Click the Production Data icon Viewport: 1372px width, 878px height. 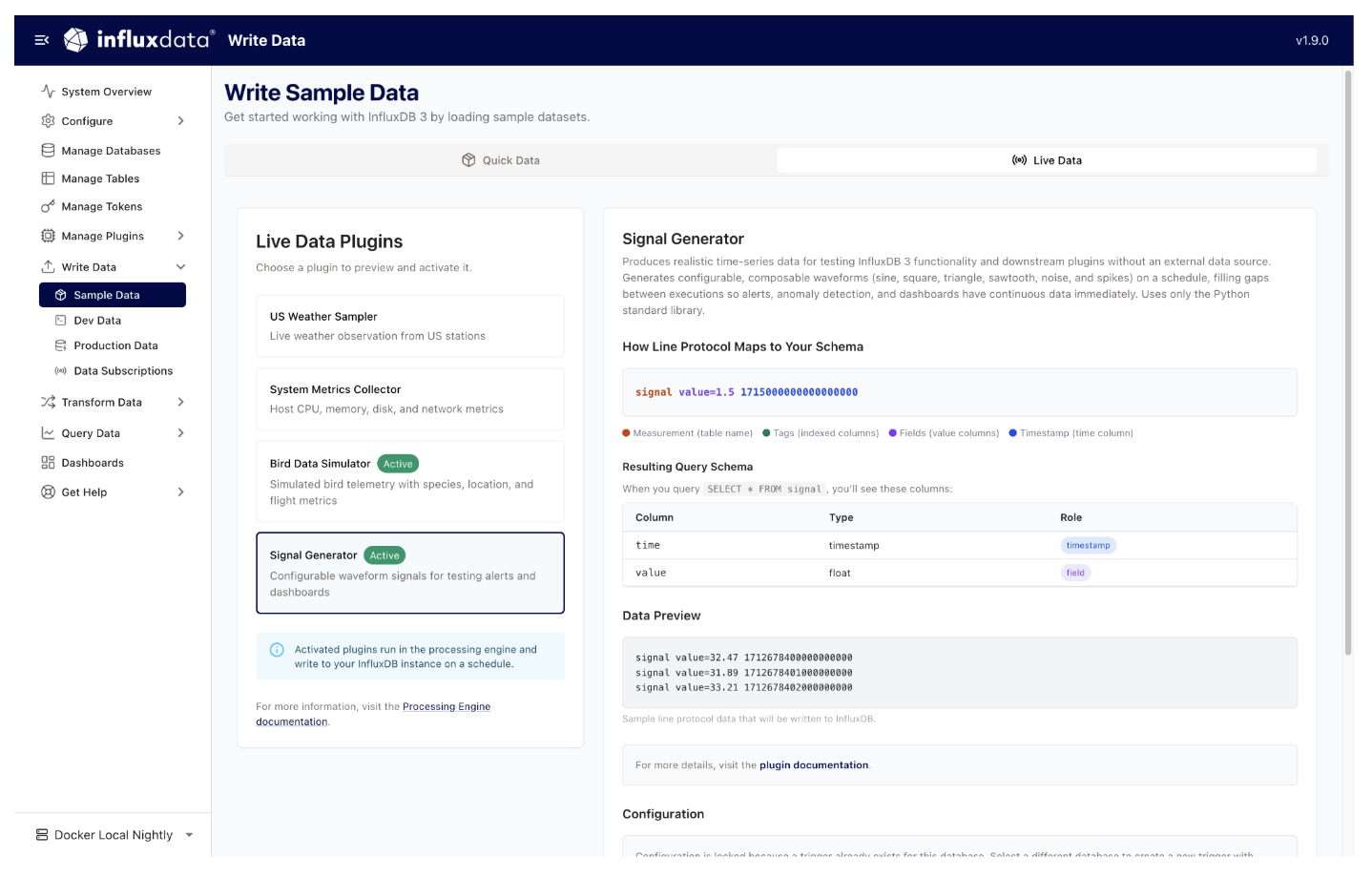pyautogui.click(x=61, y=345)
